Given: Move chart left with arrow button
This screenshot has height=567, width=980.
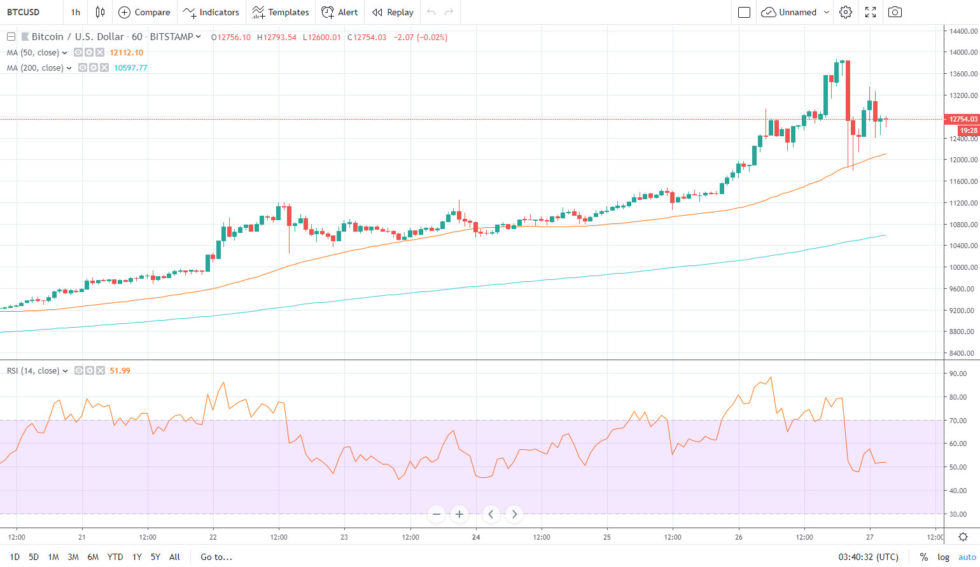Looking at the screenshot, I should [x=491, y=514].
